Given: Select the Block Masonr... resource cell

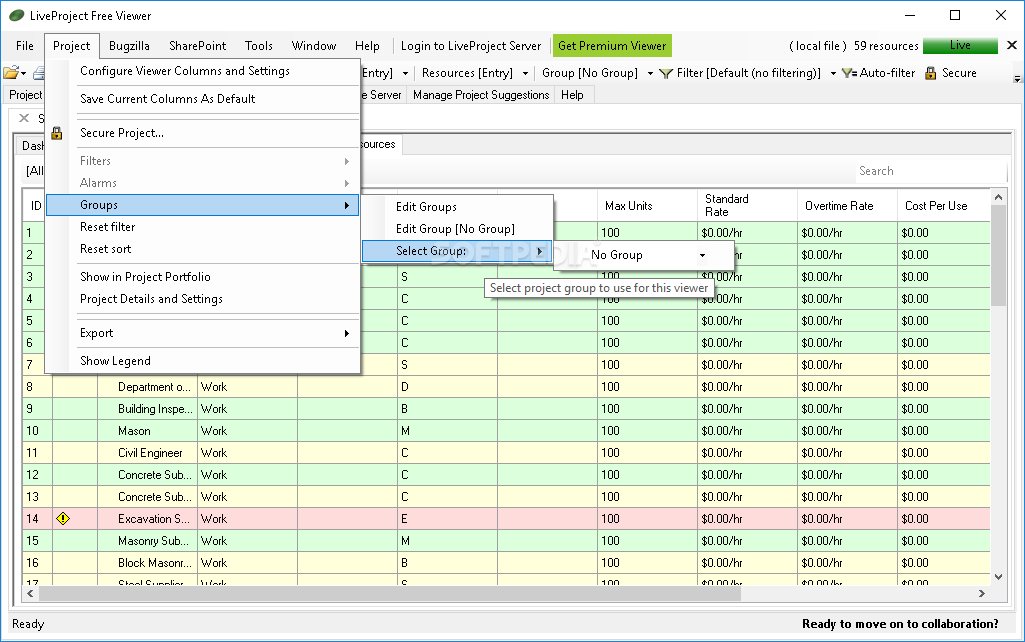Looking at the screenshot, I should pos(148,563).
